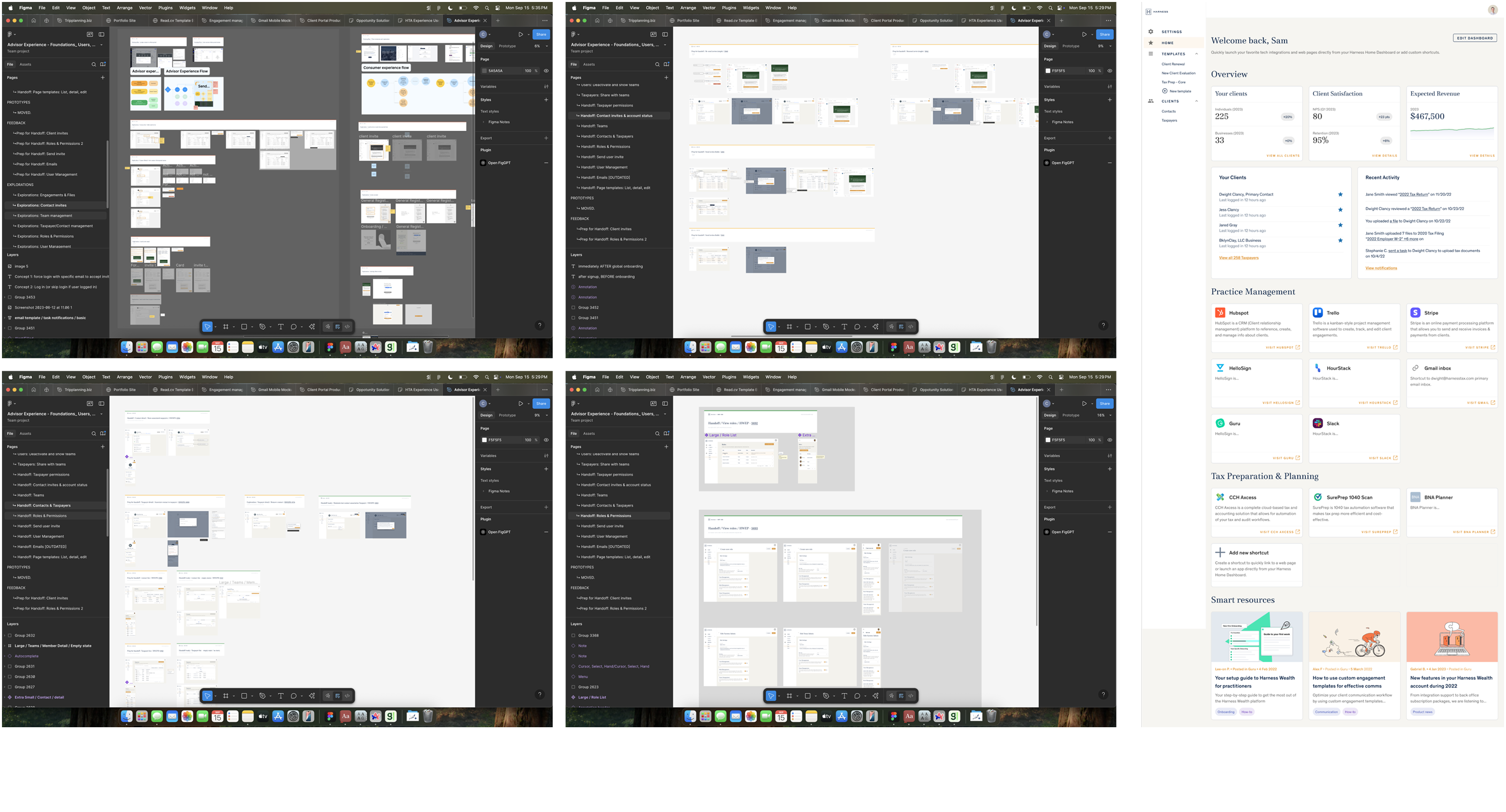
Task: Expand Figma Notes text style in top-left Figma
Action: tap(484, 122)
